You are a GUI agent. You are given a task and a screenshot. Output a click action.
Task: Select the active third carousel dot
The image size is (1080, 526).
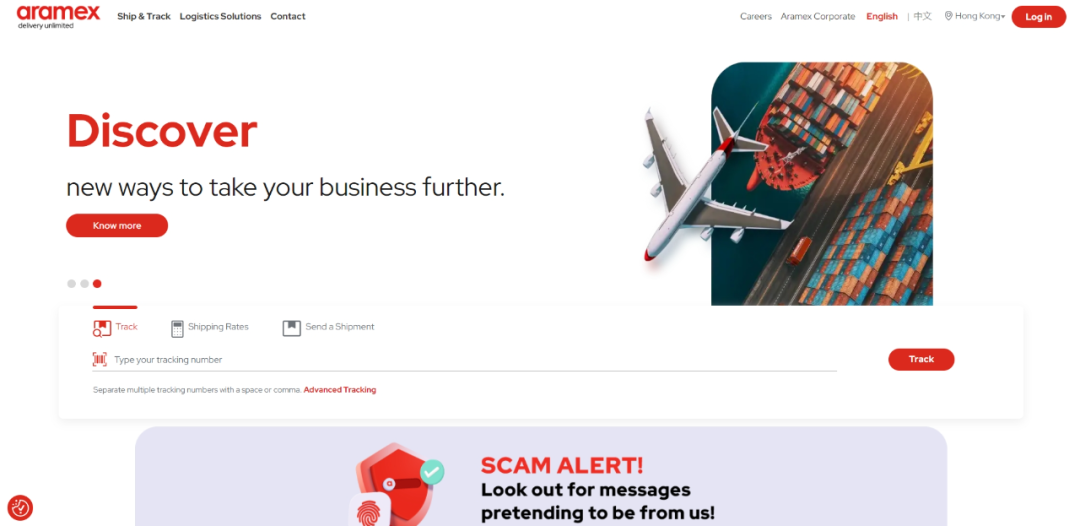(x=97, y=284)
